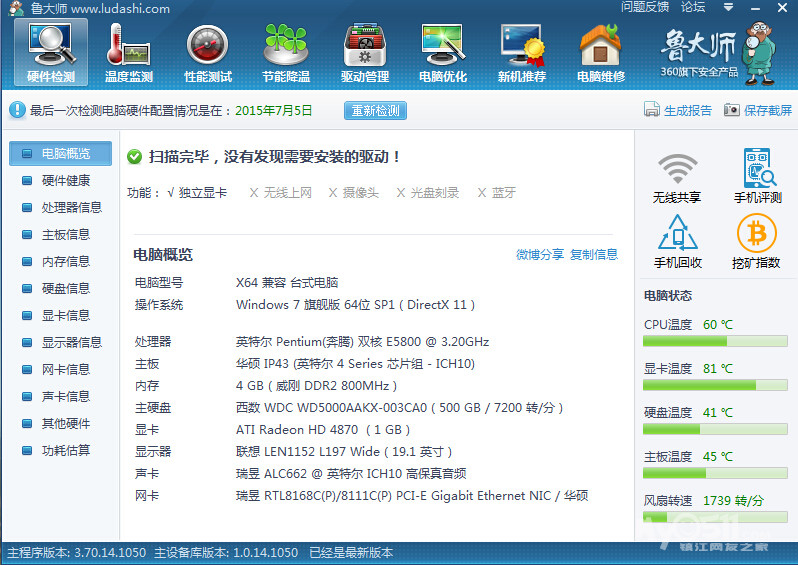Open the 温度监测 temperature monitor tool
Image resolution: width=798 pixels, height=565 pixels.
pyautogui.click(x=128, y=52)
